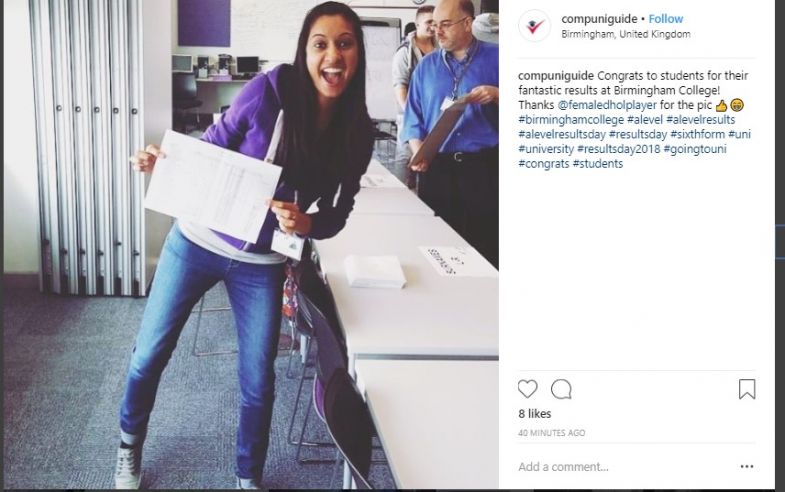Select the post photo of the student
The width and height of the screenshot is (785, 492).
[251, 245]
